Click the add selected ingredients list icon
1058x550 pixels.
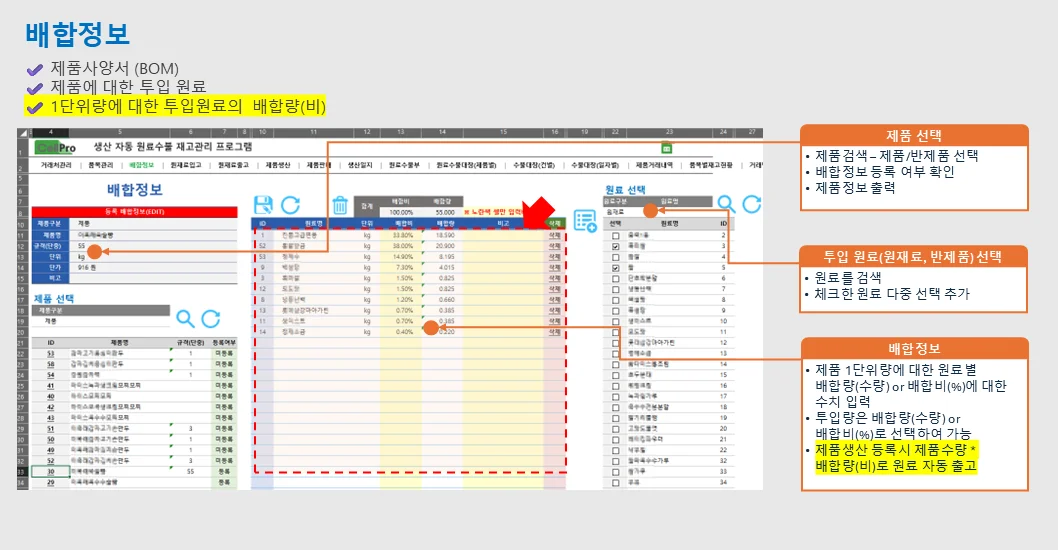click(x=585, y=222)
